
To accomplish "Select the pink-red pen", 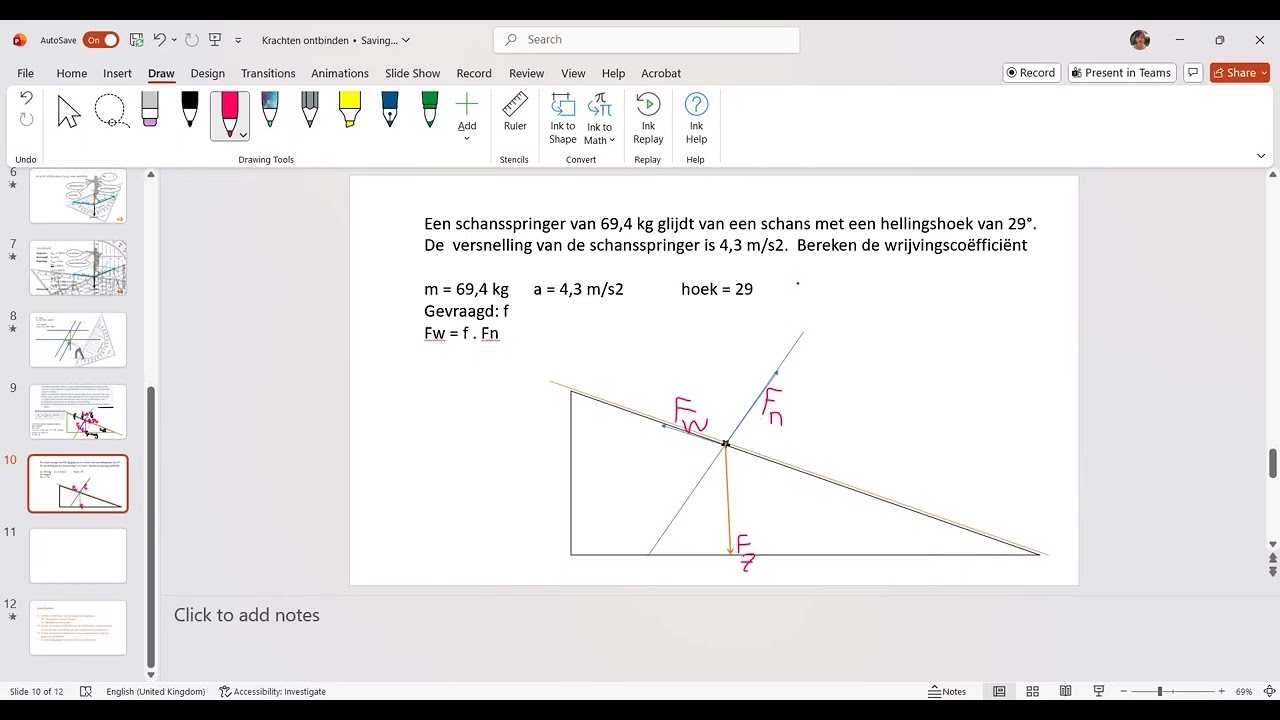I will (229, 113).
